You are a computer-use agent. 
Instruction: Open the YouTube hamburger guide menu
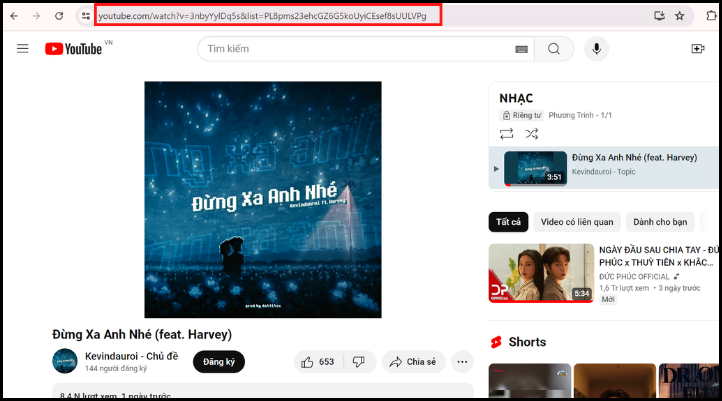click(x=23, y=48)
